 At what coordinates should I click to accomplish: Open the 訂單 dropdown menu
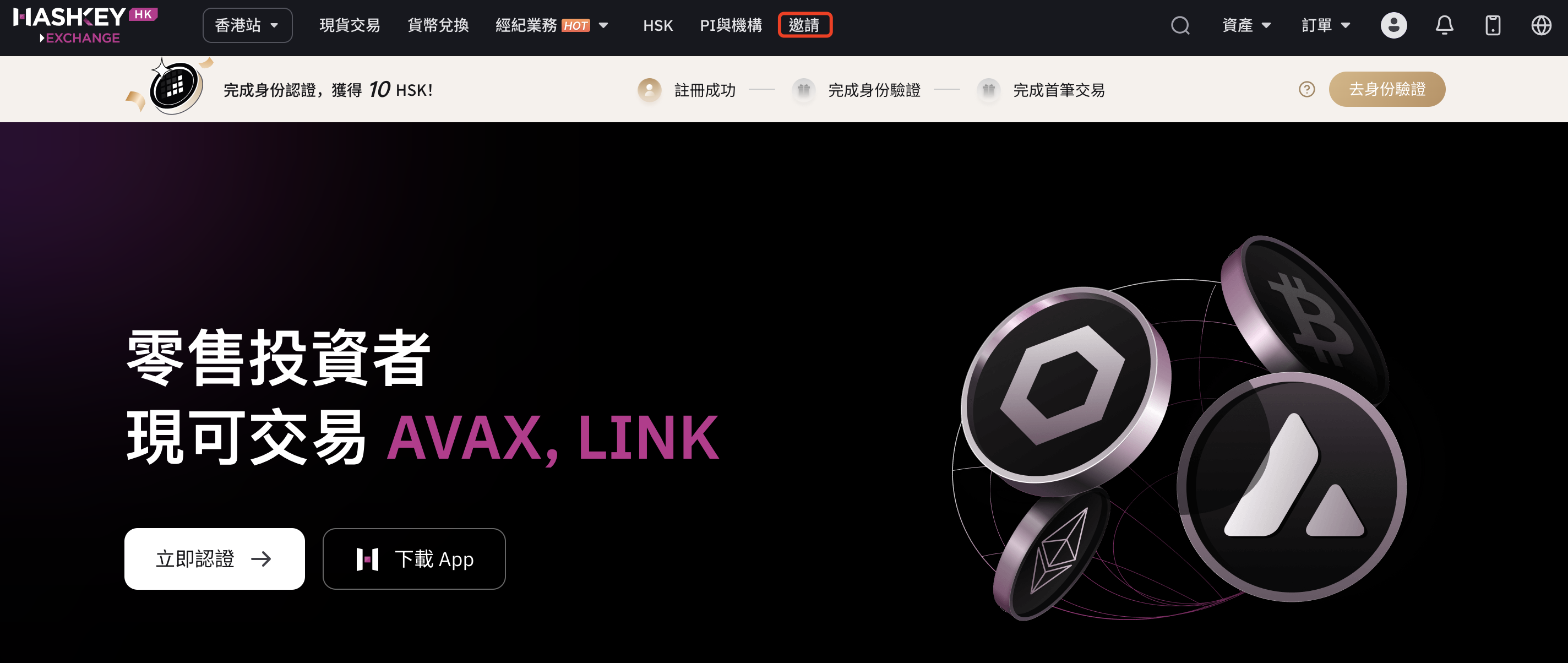click(1326, 25)
